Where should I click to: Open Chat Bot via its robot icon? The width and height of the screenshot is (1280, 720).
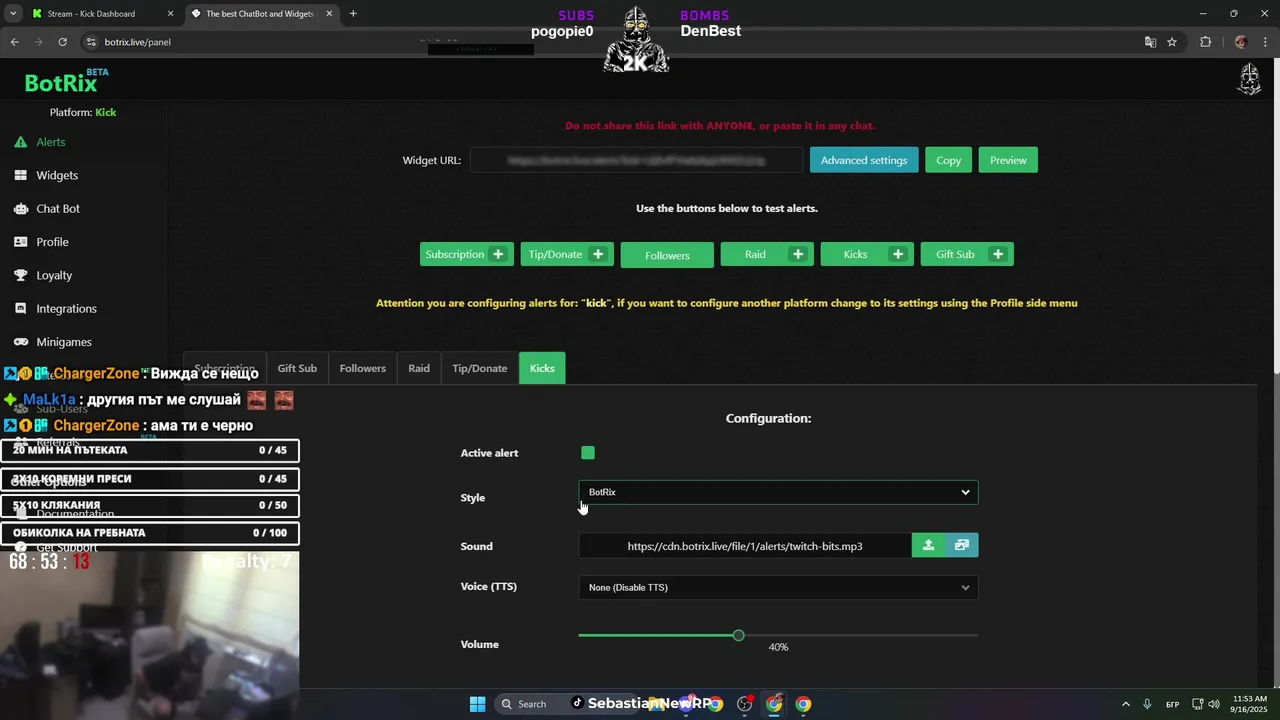click(20, 209)
